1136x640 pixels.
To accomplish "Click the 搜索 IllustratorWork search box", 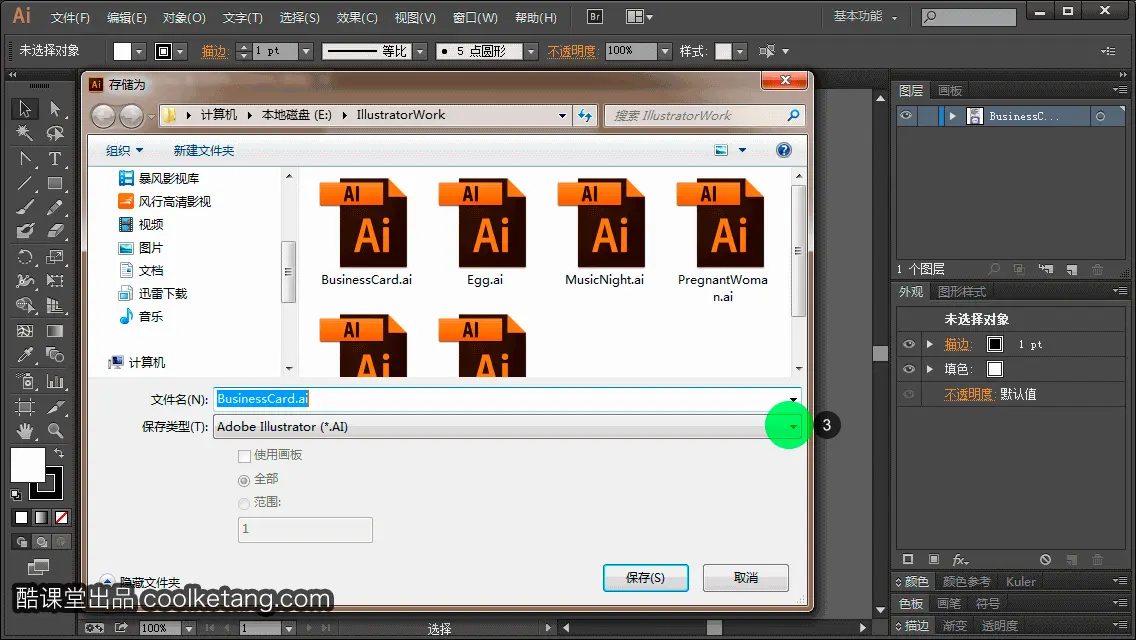I will (704, 115).
